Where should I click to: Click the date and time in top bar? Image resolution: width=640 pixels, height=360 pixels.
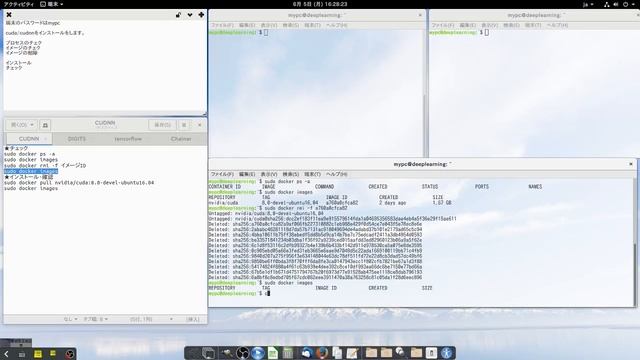point(320,4)
